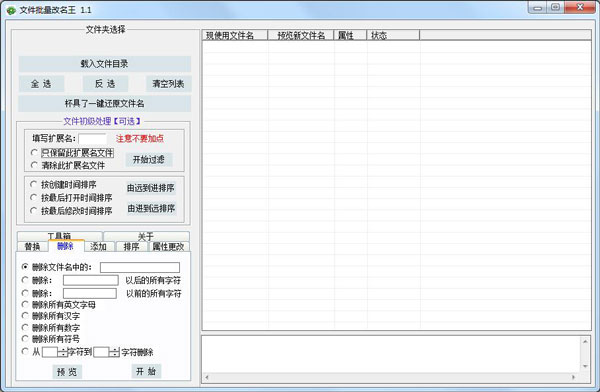Focus the text field before 以后的所有字符
The width and height of the screenshot is (600, 392).
[x=91, y=280]
